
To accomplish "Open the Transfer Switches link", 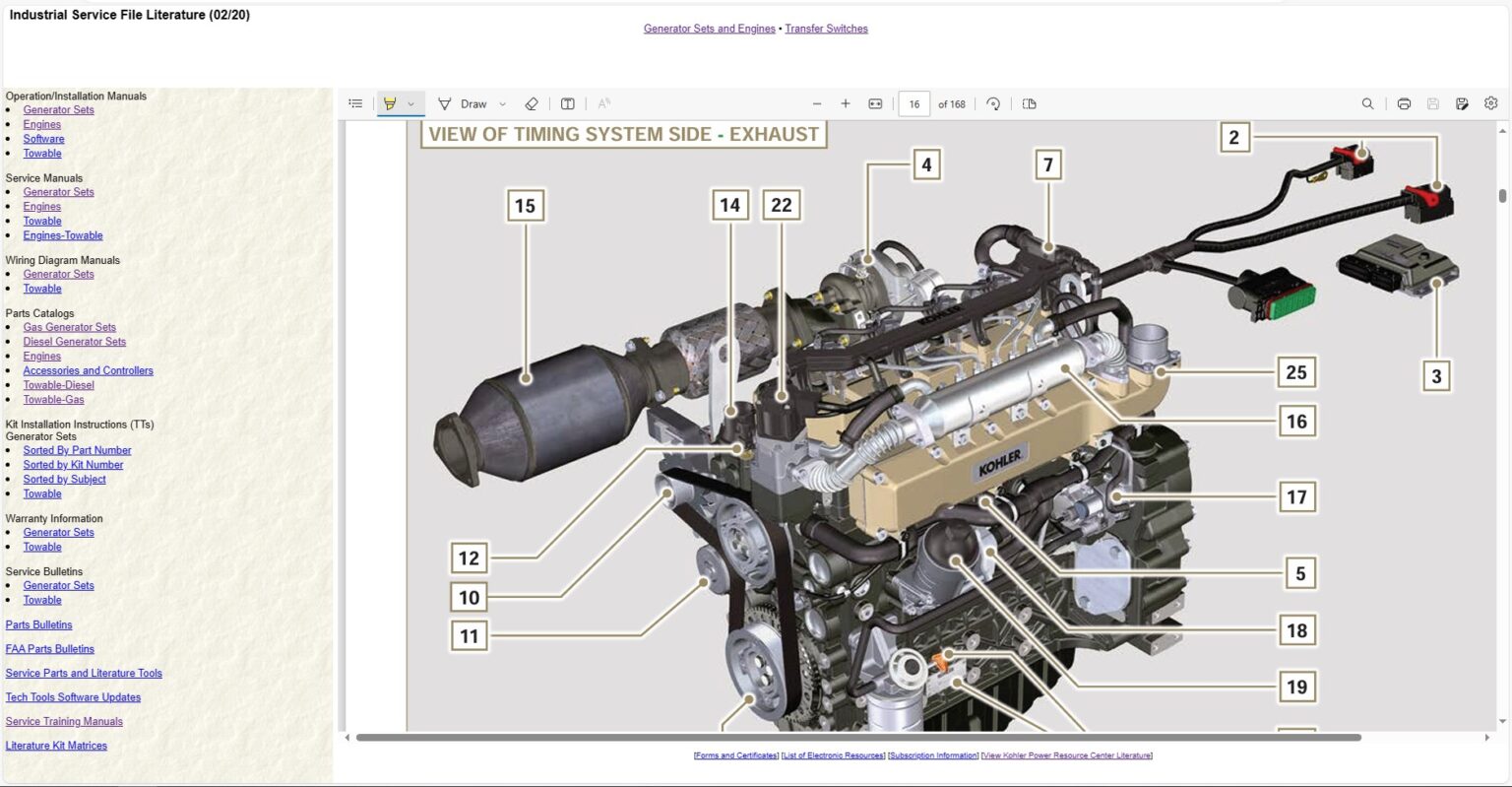I will coord(826,28).
